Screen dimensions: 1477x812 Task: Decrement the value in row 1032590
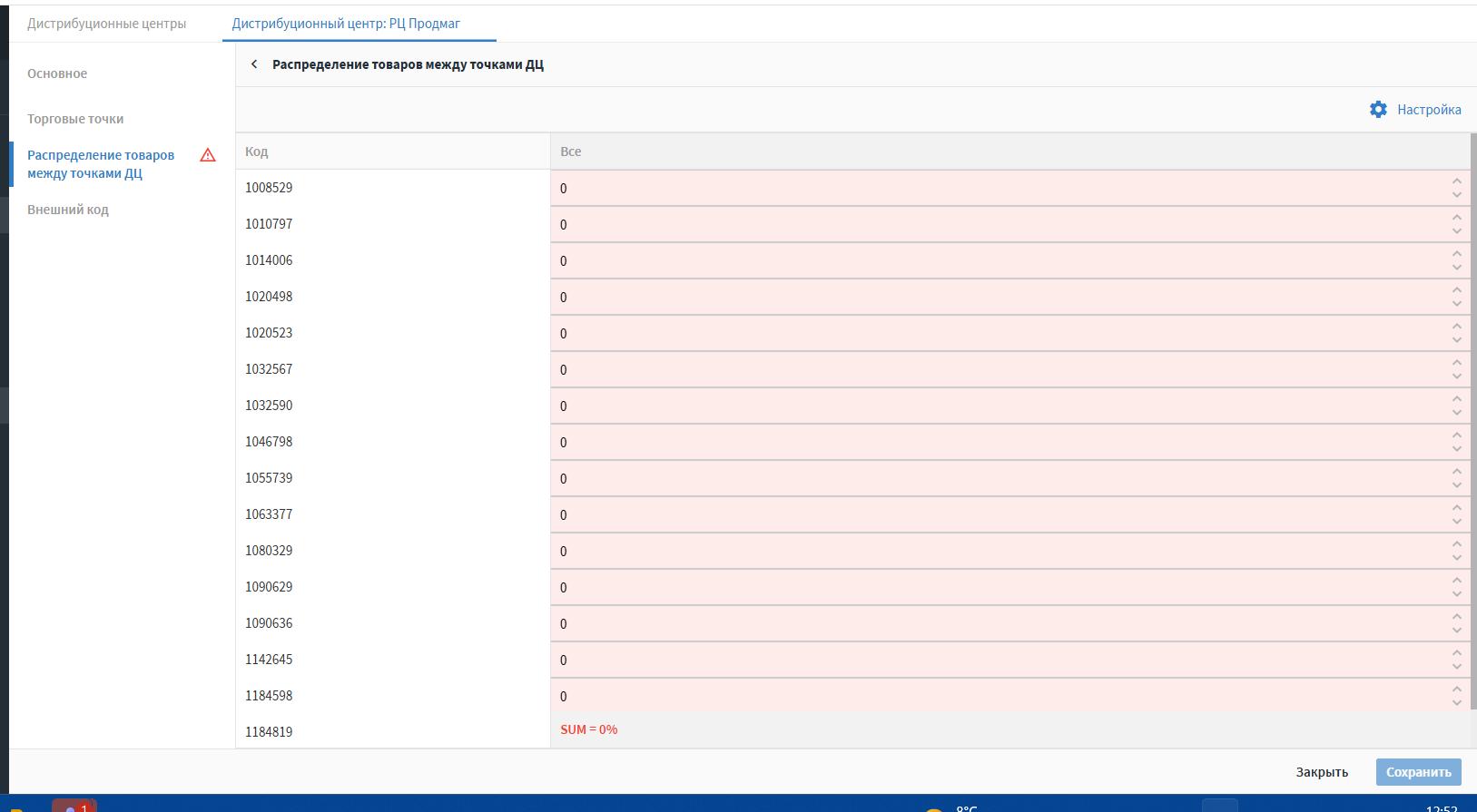(x=1456, y=413)
